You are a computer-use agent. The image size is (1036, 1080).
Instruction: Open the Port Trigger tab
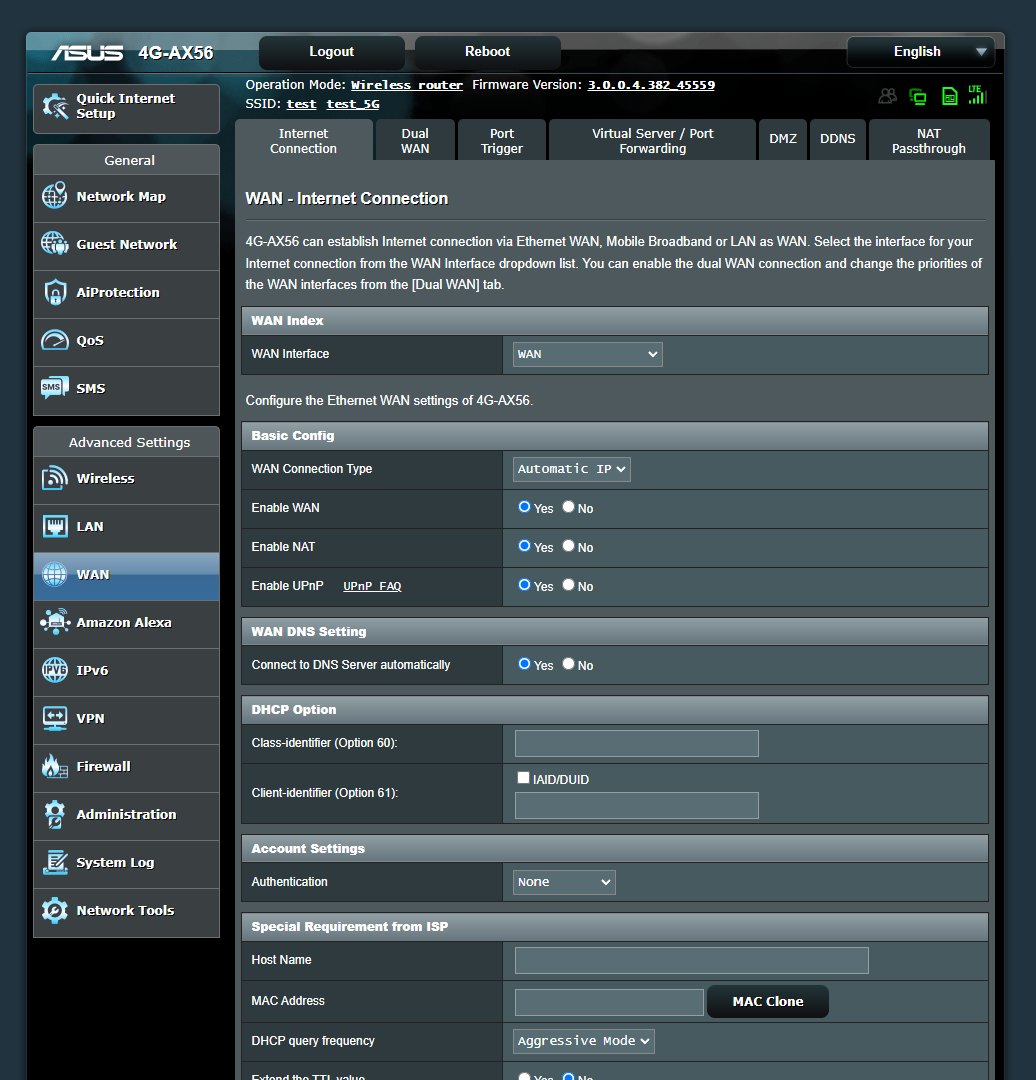click(502, 141)
